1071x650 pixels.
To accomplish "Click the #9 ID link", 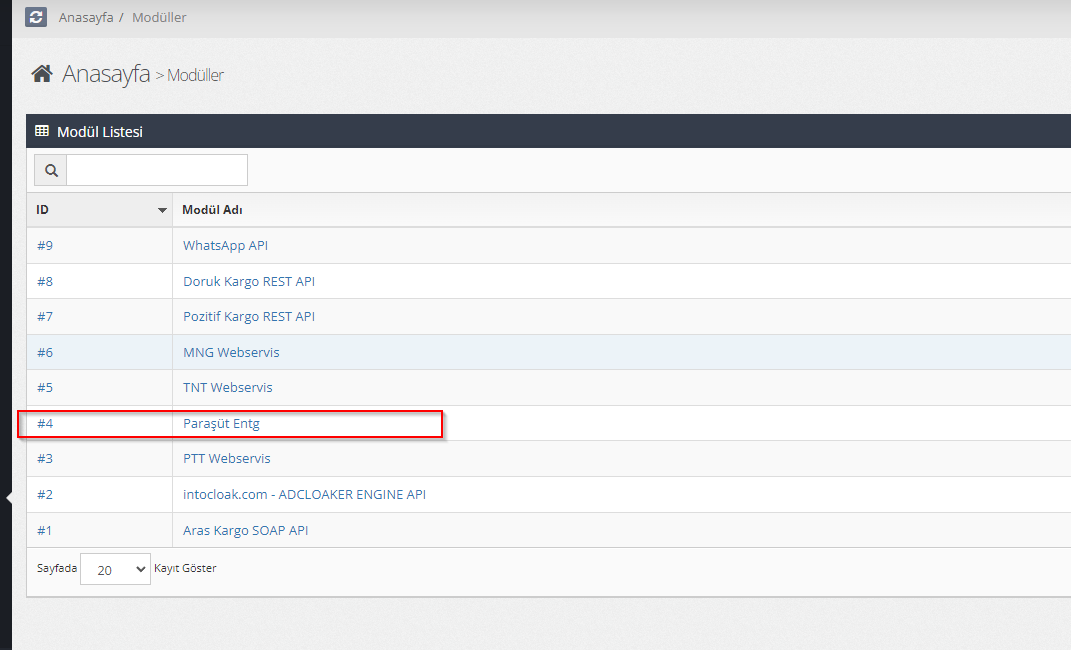I will [x=45, y=245].
